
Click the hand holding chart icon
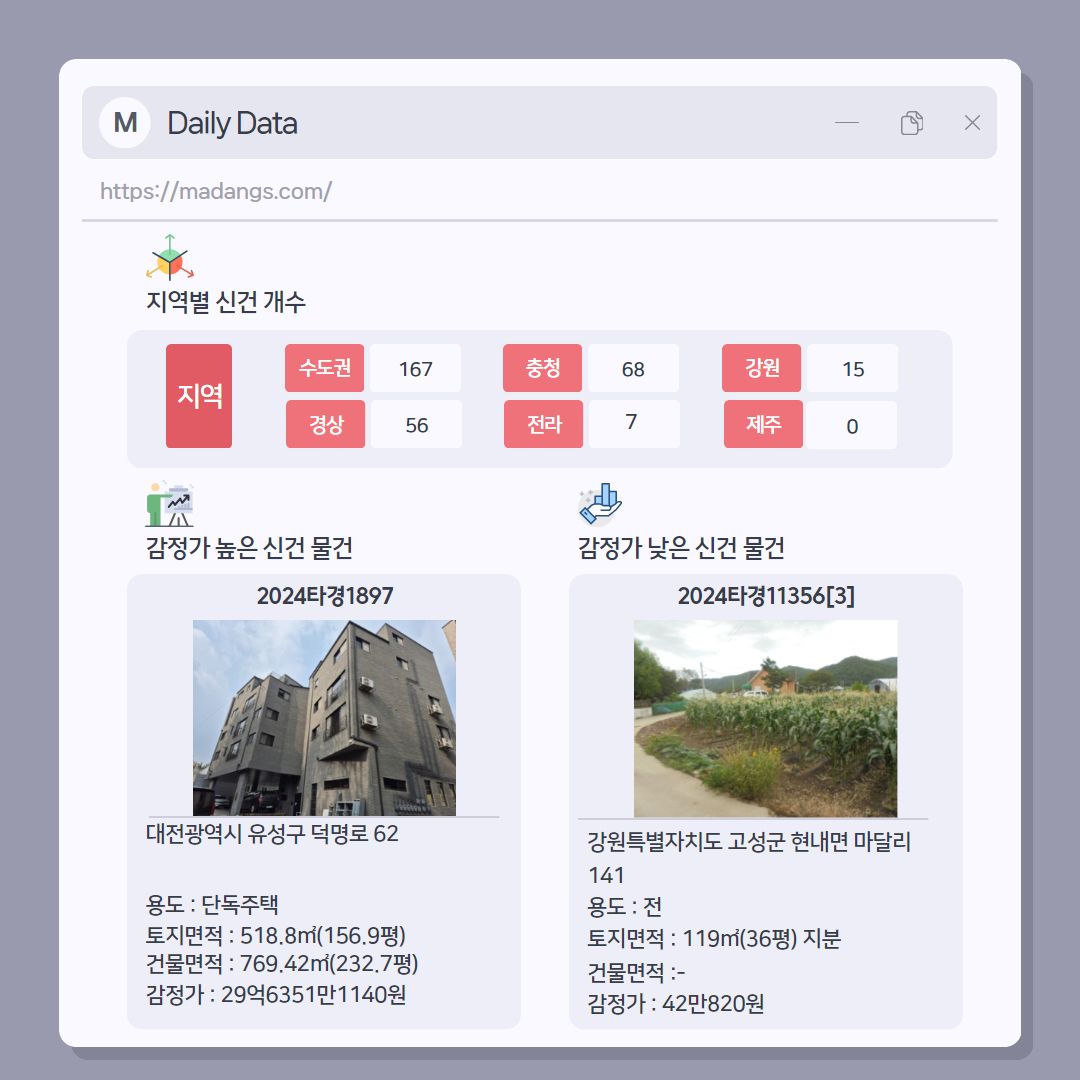click(600, 504)
